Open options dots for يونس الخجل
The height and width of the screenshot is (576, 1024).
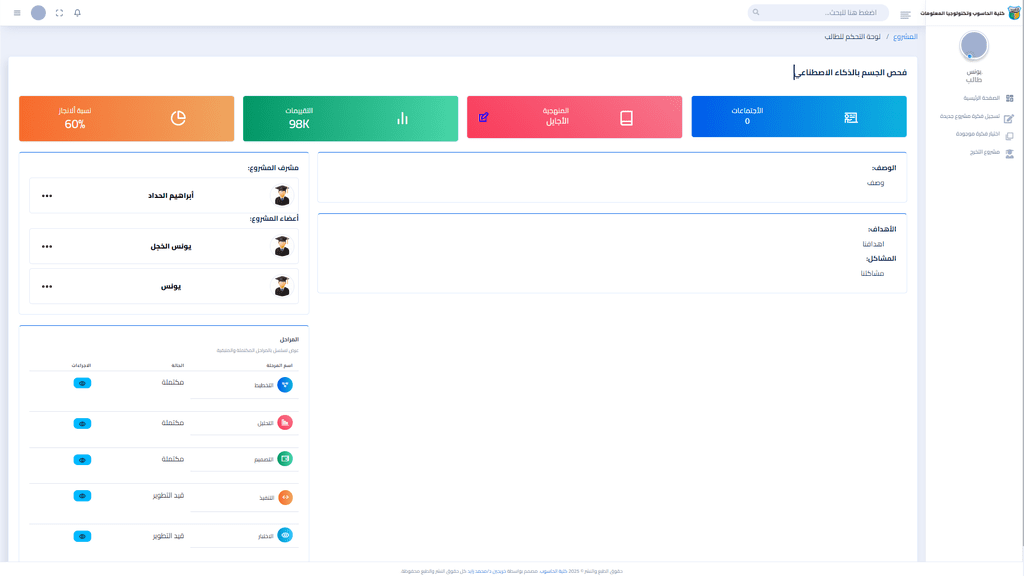click(x=47, y=247)
